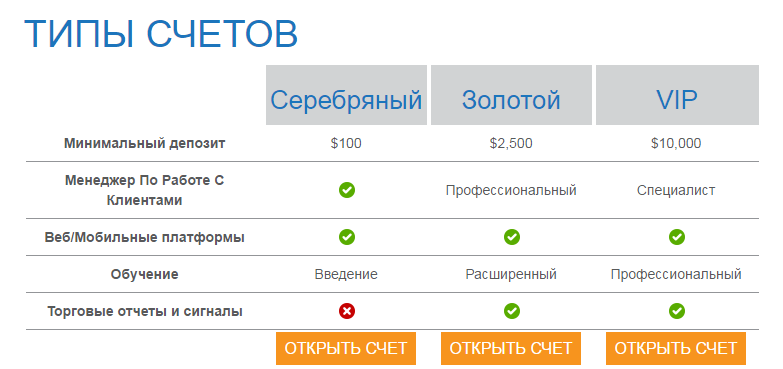Click Золотой trading reports and signals checkmark
Viewport: 783px width, 369px height.
(x=511, y=312)
